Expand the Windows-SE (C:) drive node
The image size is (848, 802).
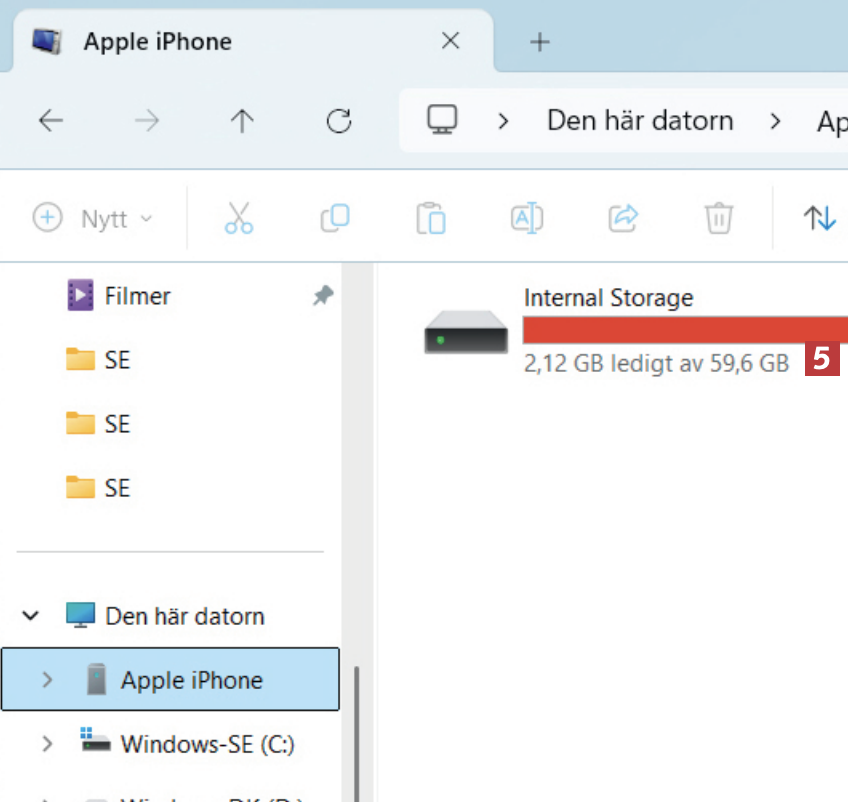(x=46, y=744)
